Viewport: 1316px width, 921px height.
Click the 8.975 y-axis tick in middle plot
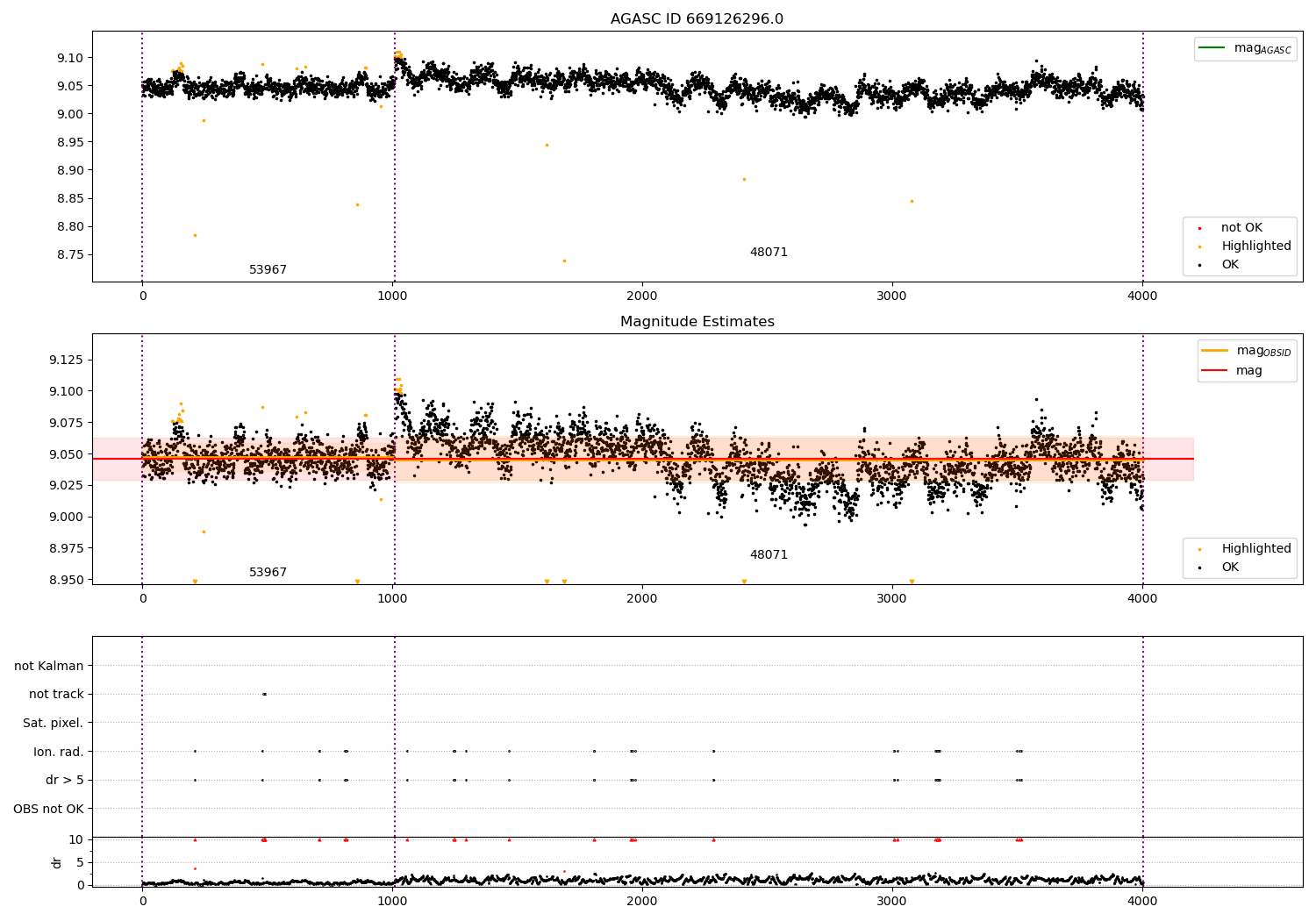click(x=66, y=548)
